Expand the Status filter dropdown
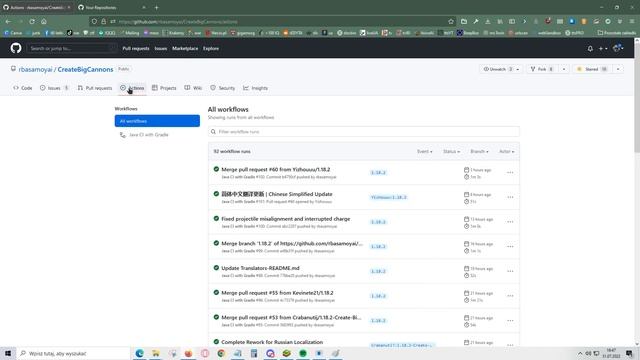 451,151
